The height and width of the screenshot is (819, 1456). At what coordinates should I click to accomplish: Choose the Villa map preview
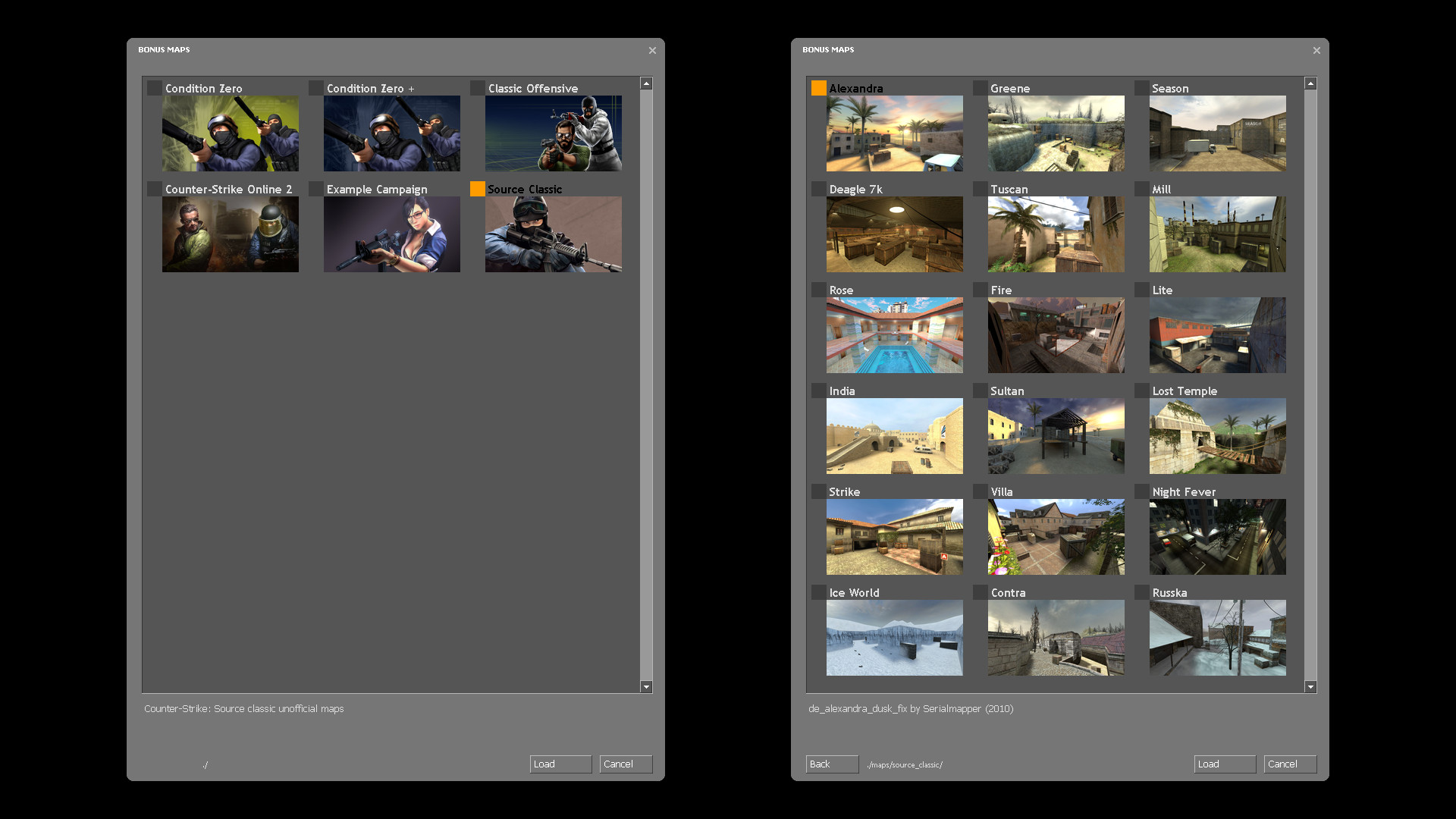[1056, 537]
